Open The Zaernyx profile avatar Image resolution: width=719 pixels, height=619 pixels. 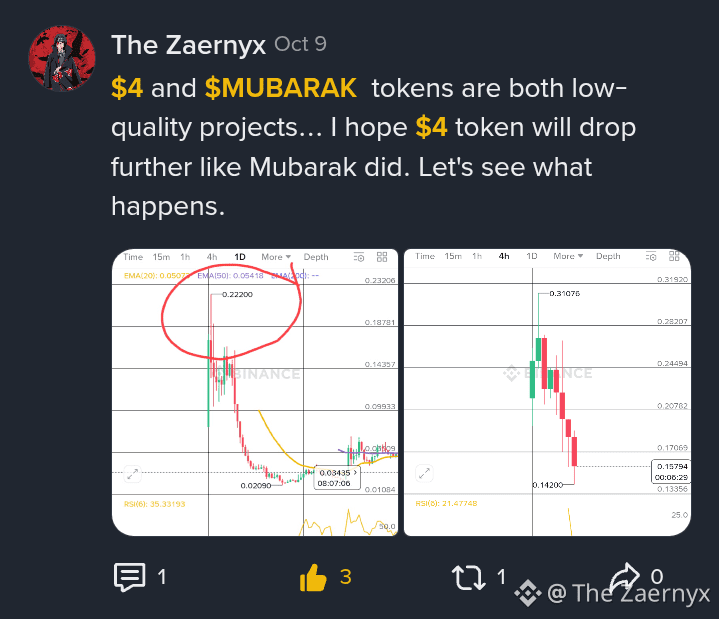[x=62, y=59]
